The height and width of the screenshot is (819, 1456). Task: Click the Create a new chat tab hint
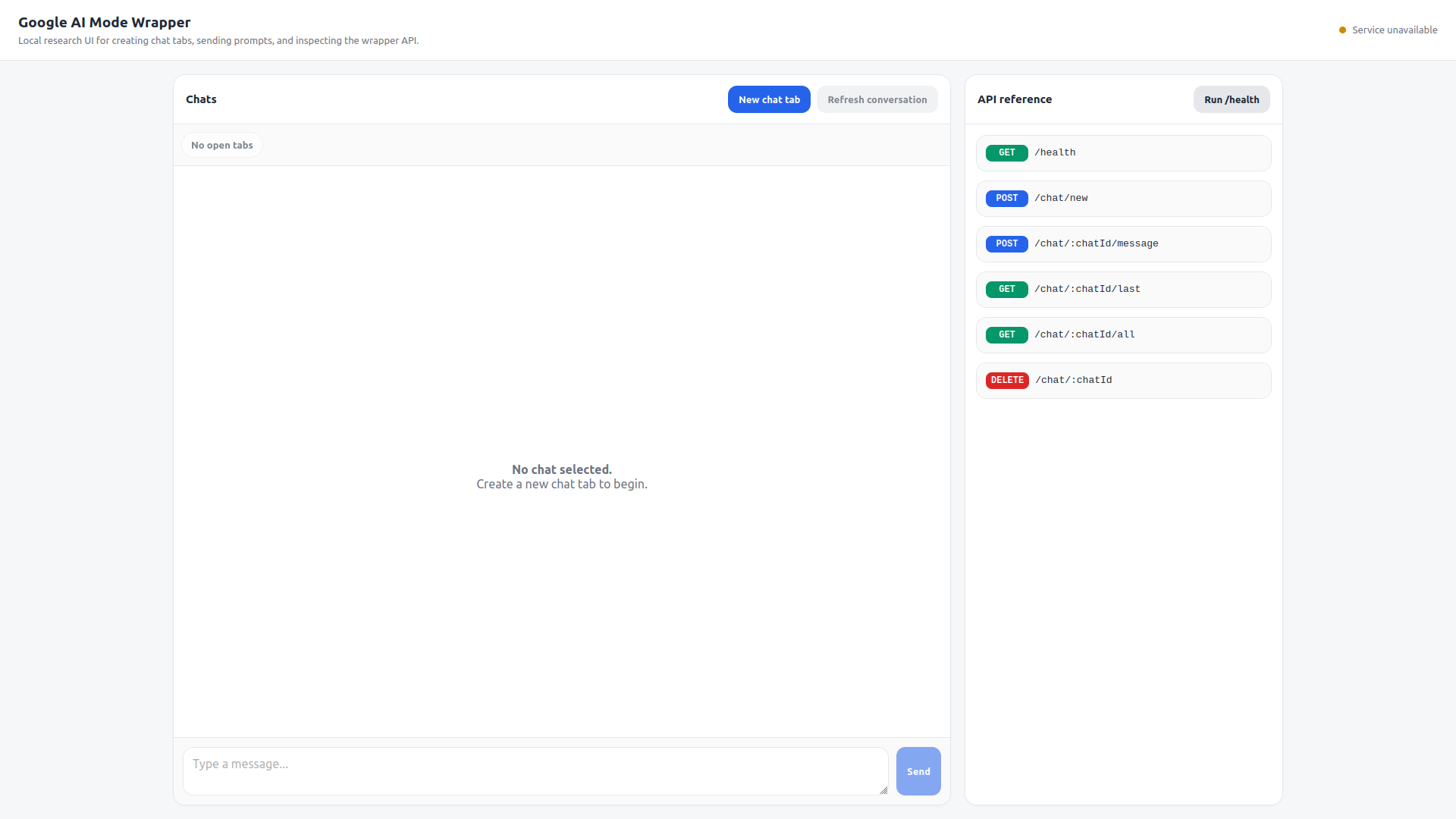tap(562, 484)
